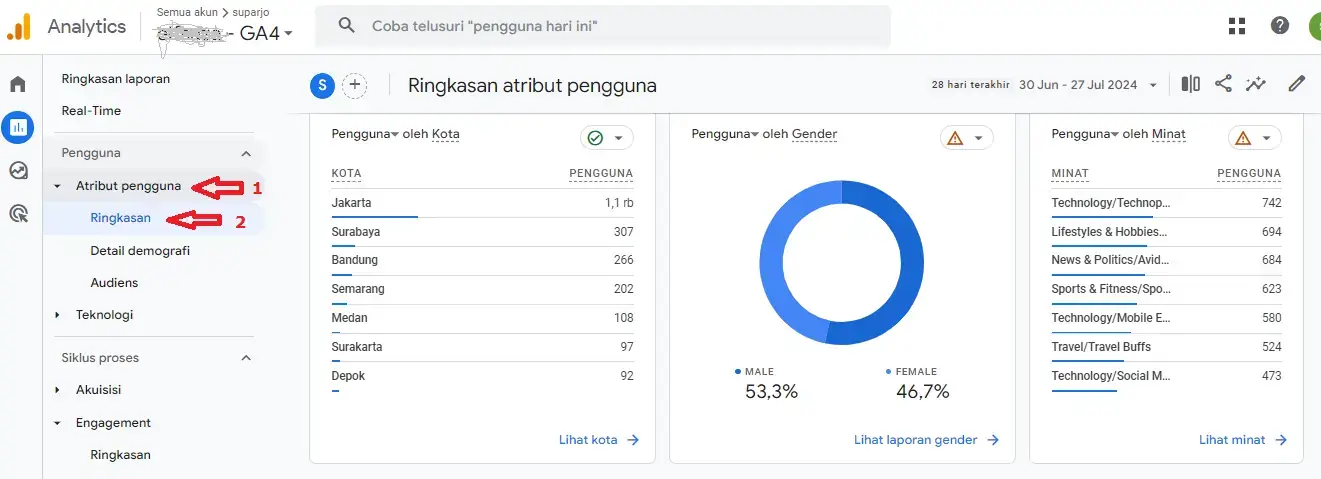Viewport: 1321px width, 479px height.
Task: Click the Minat dimension label
Action: pyautogui.click(x=1169, y=133)
